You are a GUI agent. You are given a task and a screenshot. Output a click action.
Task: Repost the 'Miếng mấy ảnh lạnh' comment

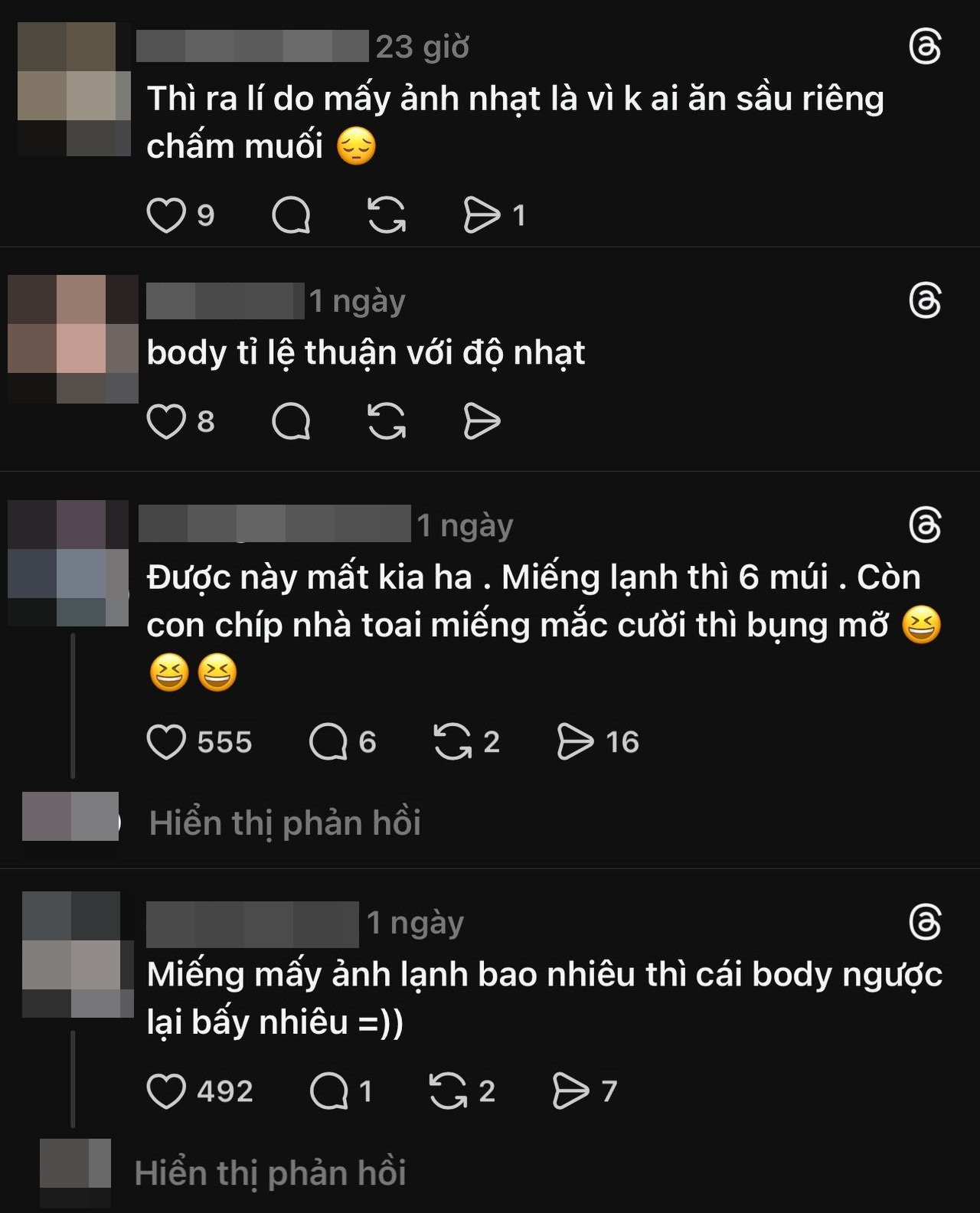tap(448, 1091)
